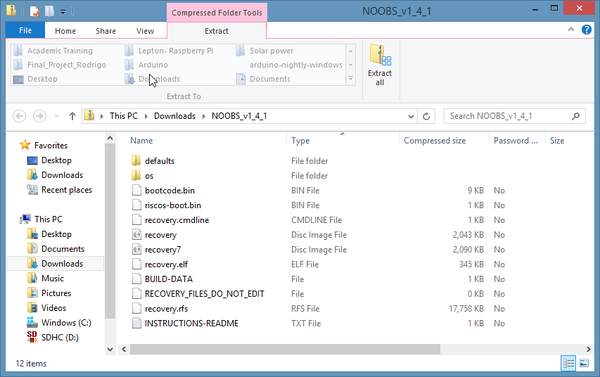Screen dimensions: 600x377
Task: Click the horizontal scrollbar thumb
Action: 285,349
